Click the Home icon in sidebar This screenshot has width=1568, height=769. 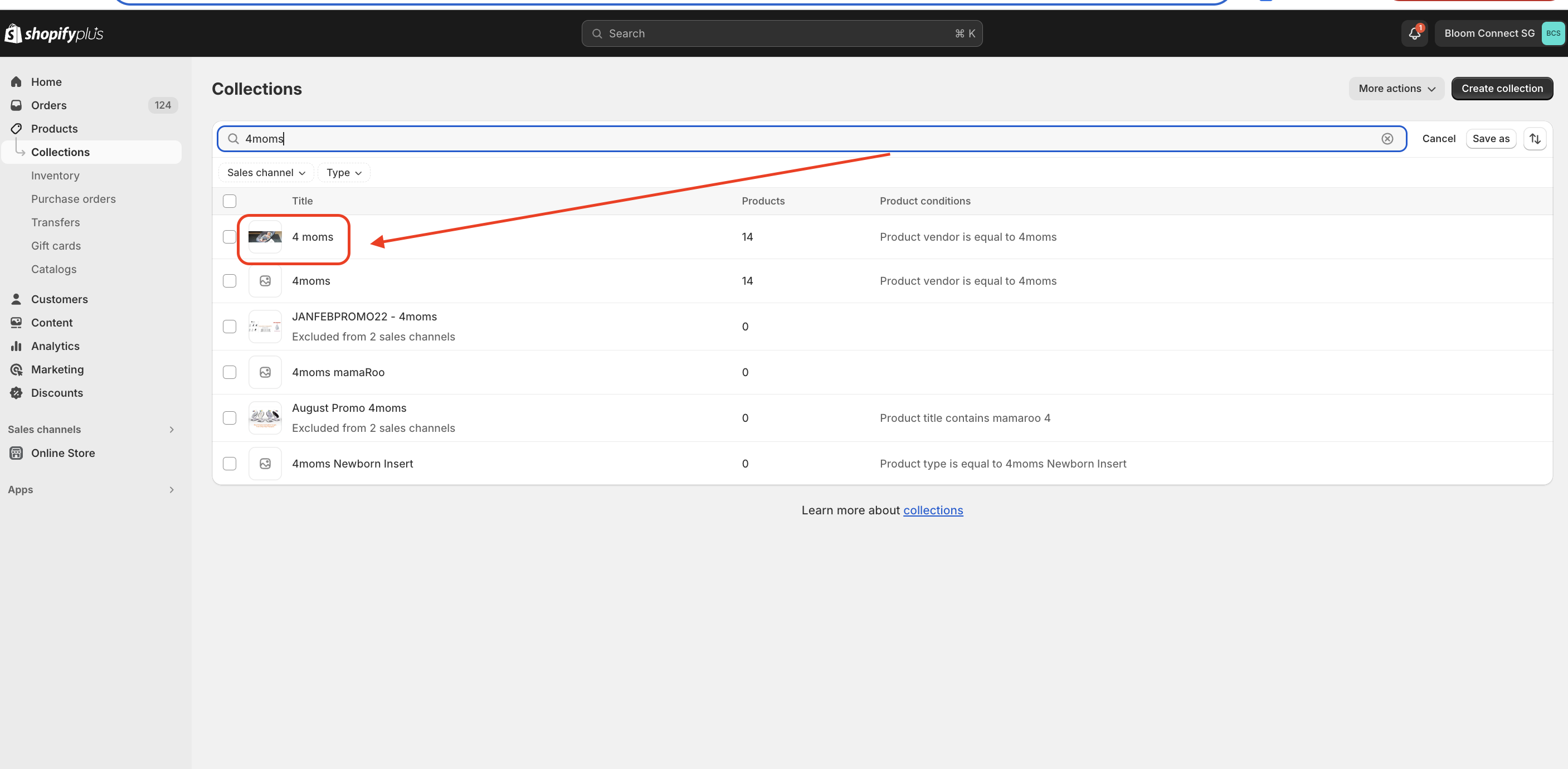pos(16,81)
